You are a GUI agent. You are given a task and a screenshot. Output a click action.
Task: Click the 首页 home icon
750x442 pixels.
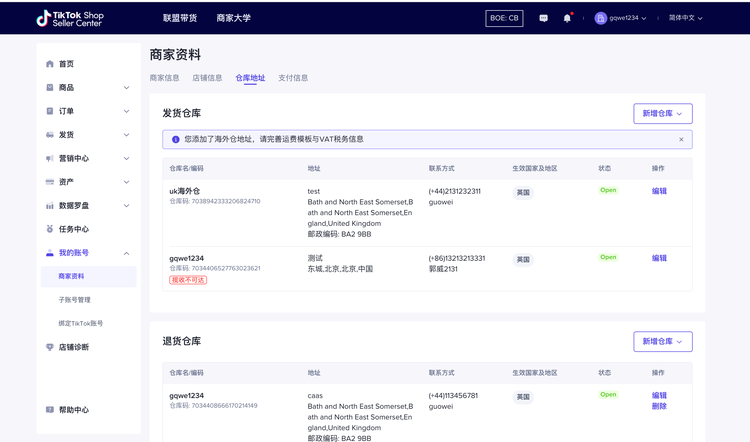[50, 64]
